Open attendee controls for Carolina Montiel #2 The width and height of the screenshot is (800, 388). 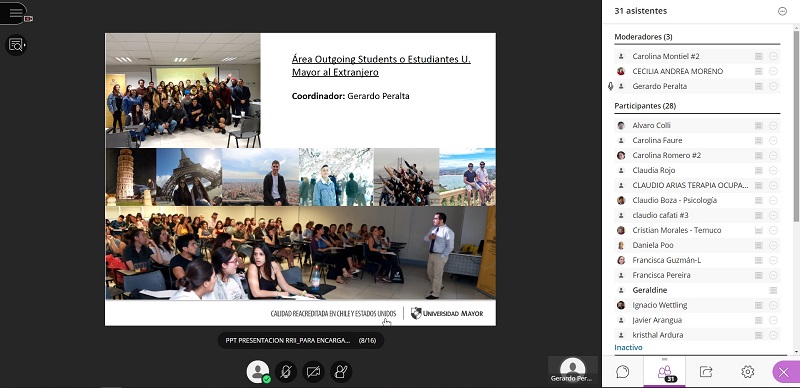click(773, 56)
